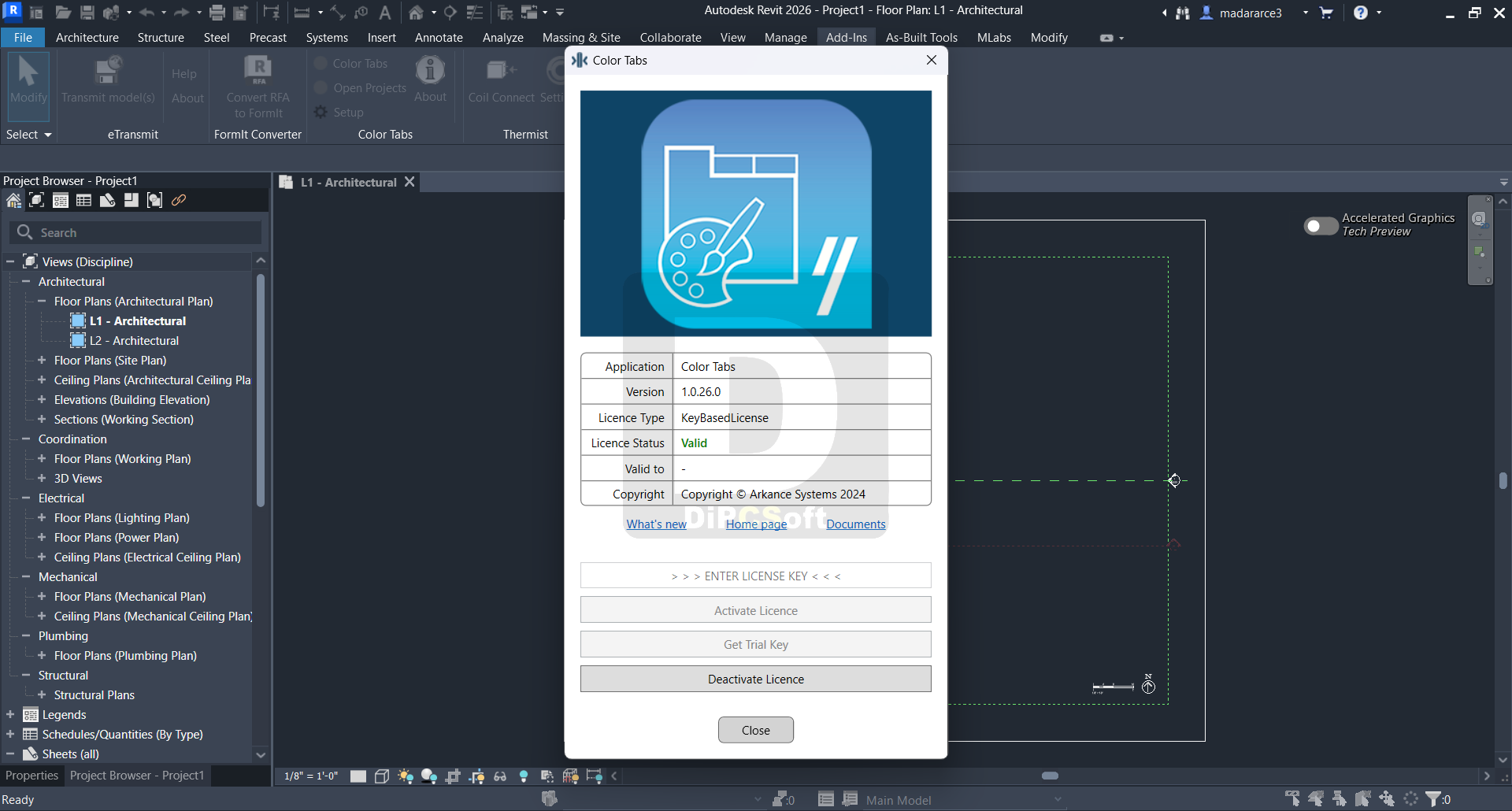
Task: Click the Get Trial Key button
Action: (756, 644)
